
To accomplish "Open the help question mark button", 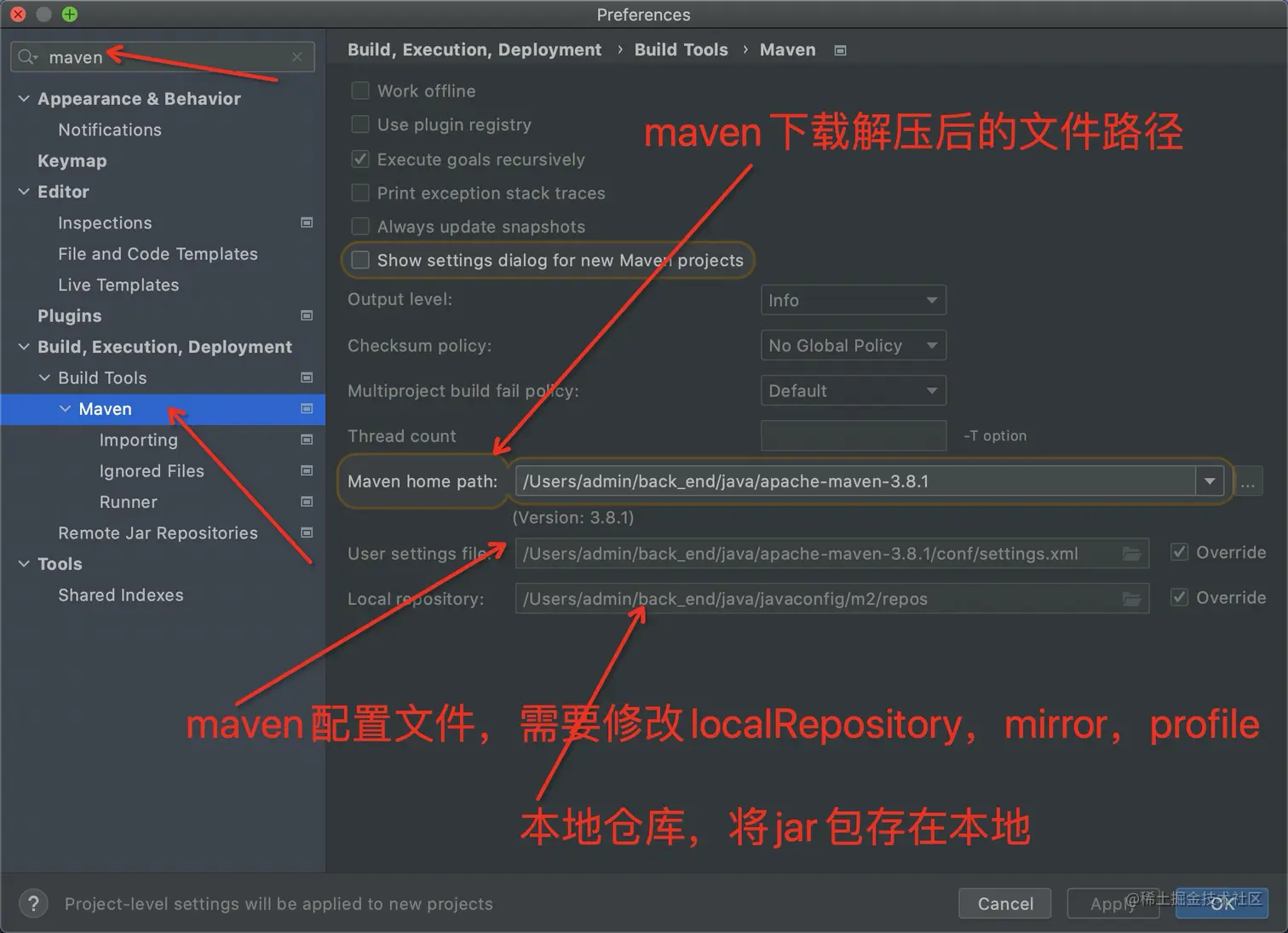I will coord(33,903).
